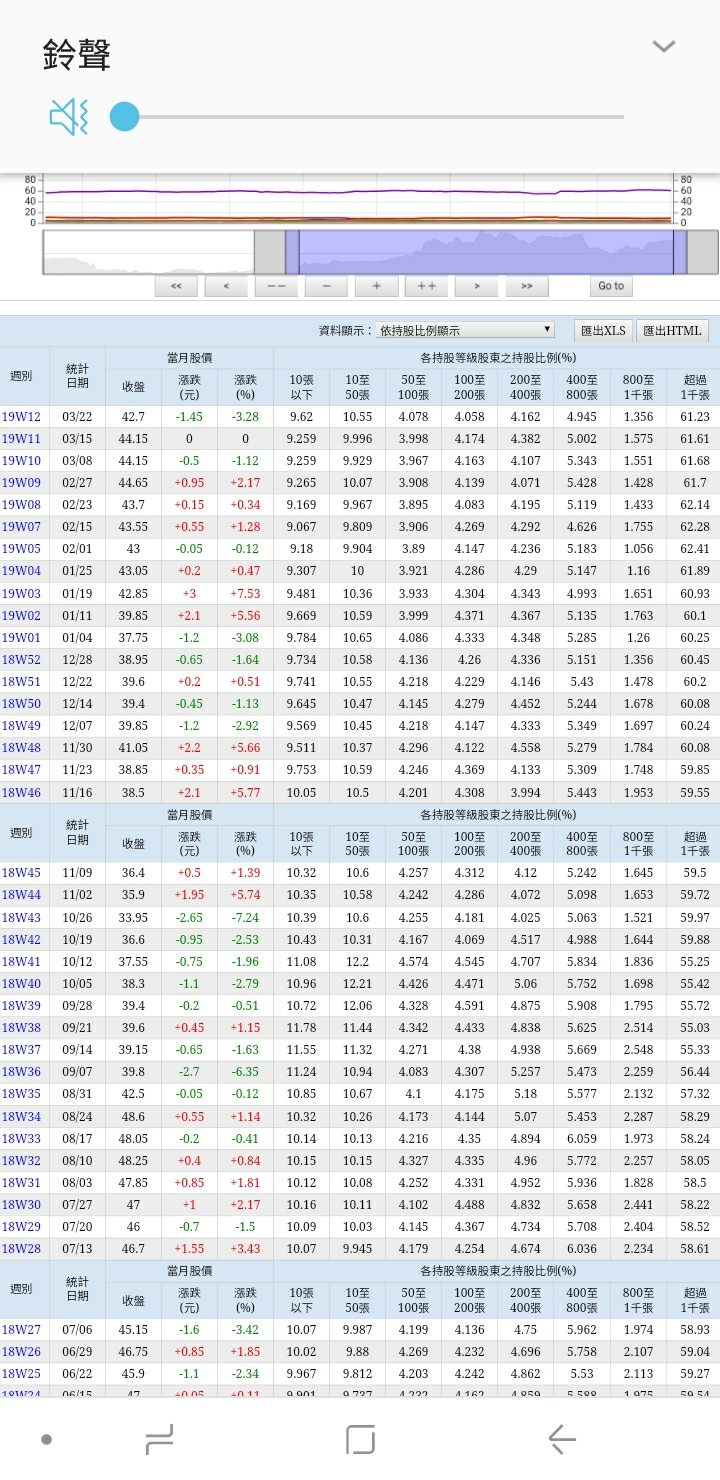Click the single plus zoom button
The height and width of the screenshot is (1480, 720).
coord(376,286)
